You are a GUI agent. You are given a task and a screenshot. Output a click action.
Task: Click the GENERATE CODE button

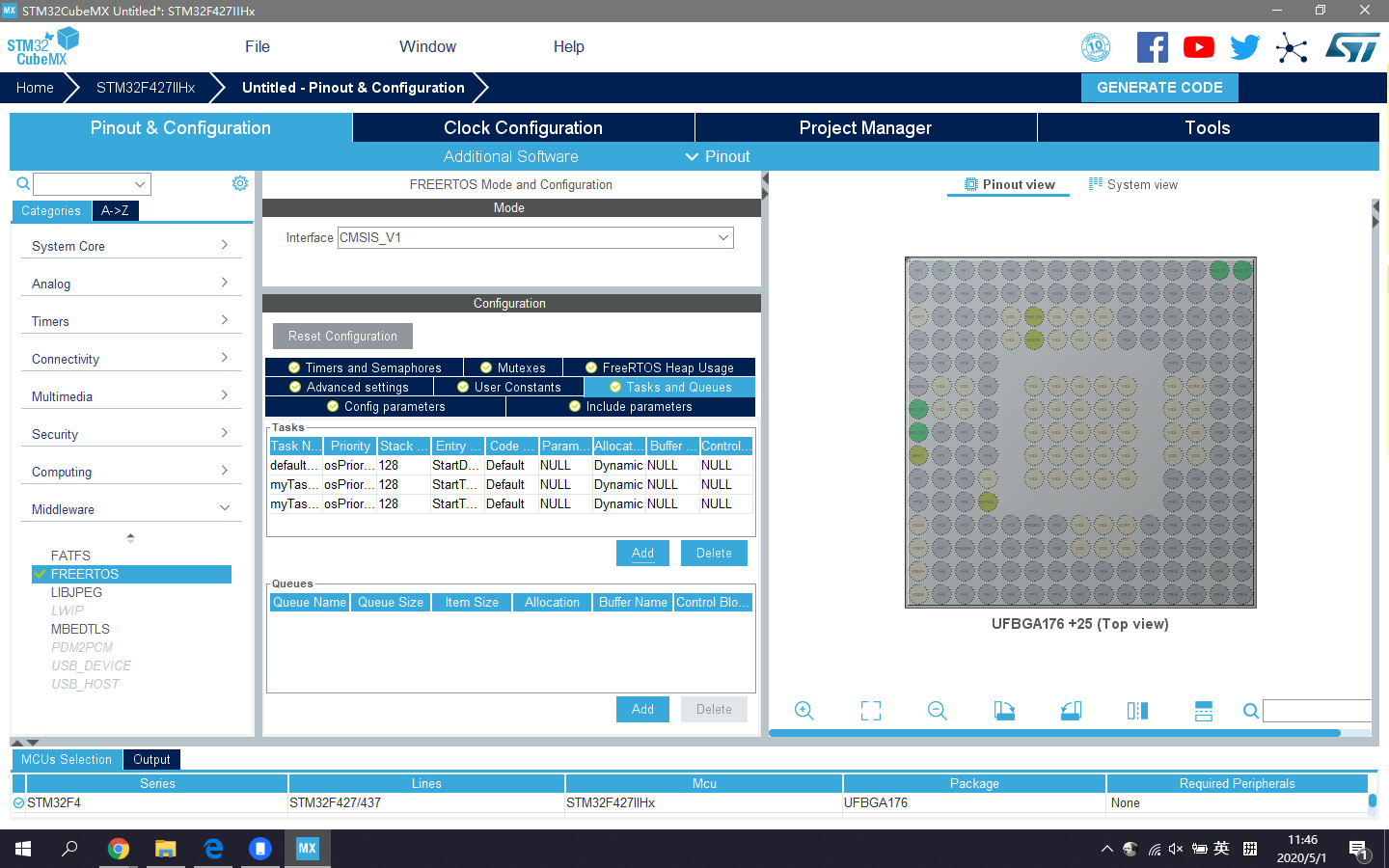[x=1159, y=87]
